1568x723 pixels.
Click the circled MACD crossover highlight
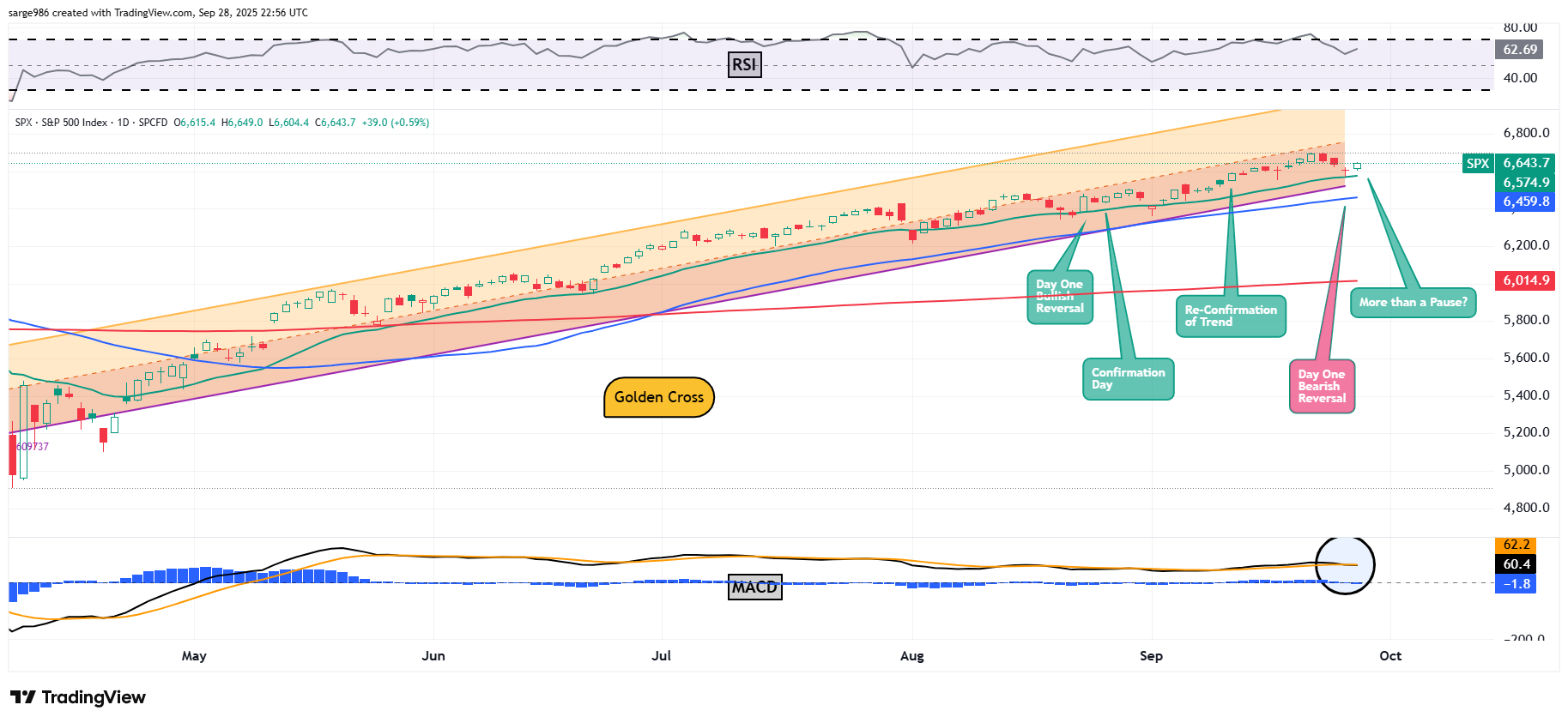(1345, 564)
